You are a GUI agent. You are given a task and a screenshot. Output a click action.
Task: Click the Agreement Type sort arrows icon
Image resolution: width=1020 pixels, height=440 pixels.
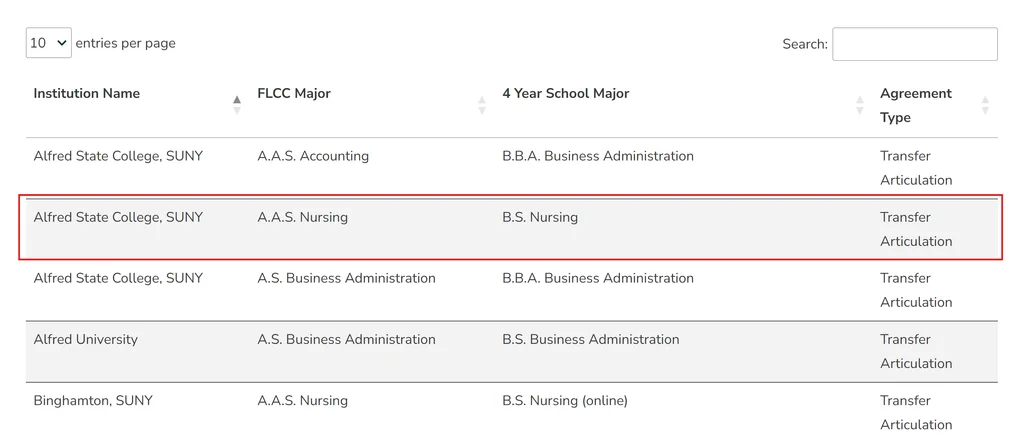[x=985, y=105]
